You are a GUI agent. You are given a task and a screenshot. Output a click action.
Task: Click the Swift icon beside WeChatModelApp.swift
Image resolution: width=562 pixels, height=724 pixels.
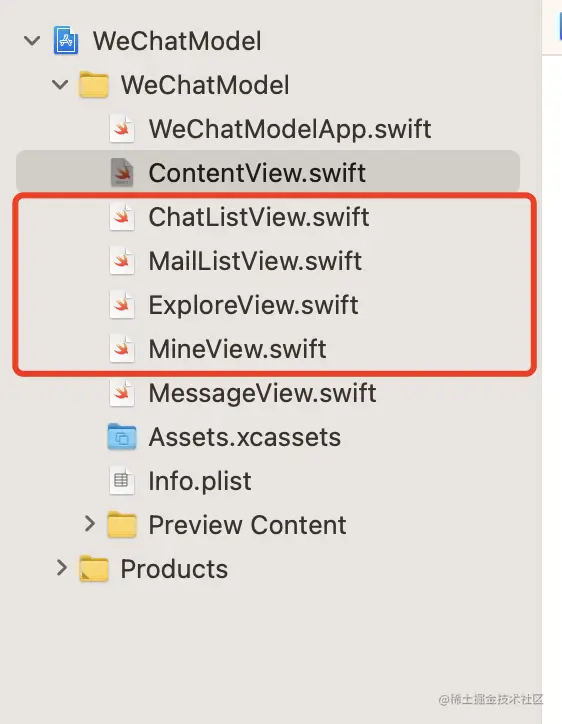point(122,129)
